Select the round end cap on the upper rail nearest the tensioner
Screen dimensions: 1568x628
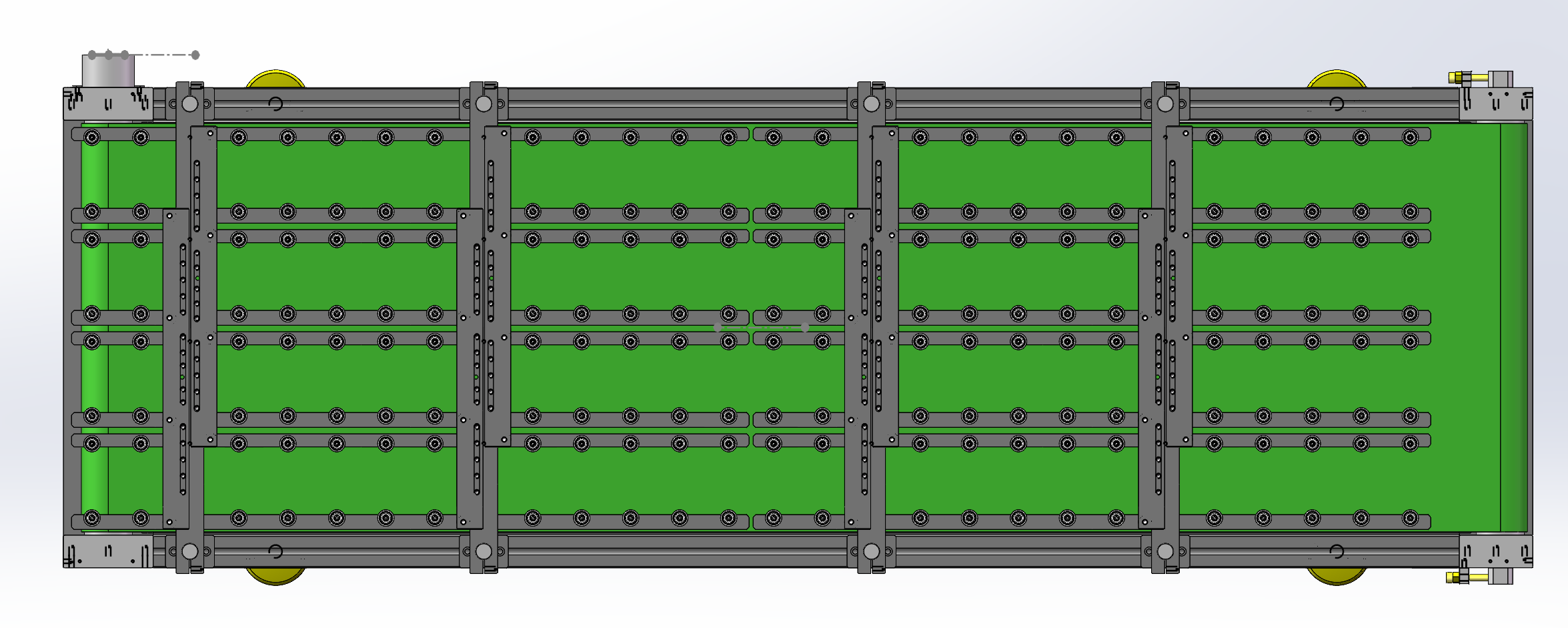1165,103
